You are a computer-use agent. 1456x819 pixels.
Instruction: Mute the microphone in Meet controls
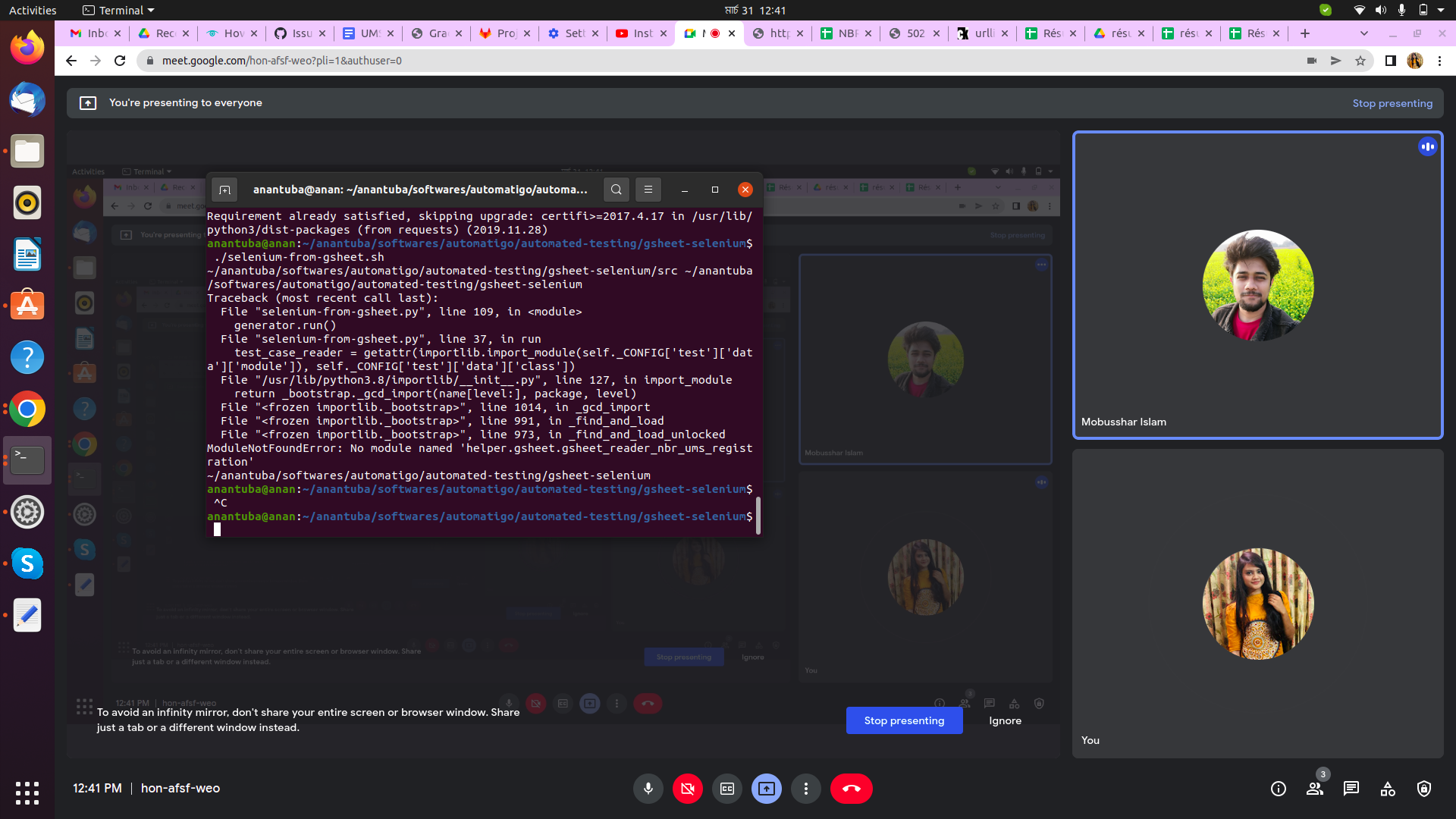point(648,789)
